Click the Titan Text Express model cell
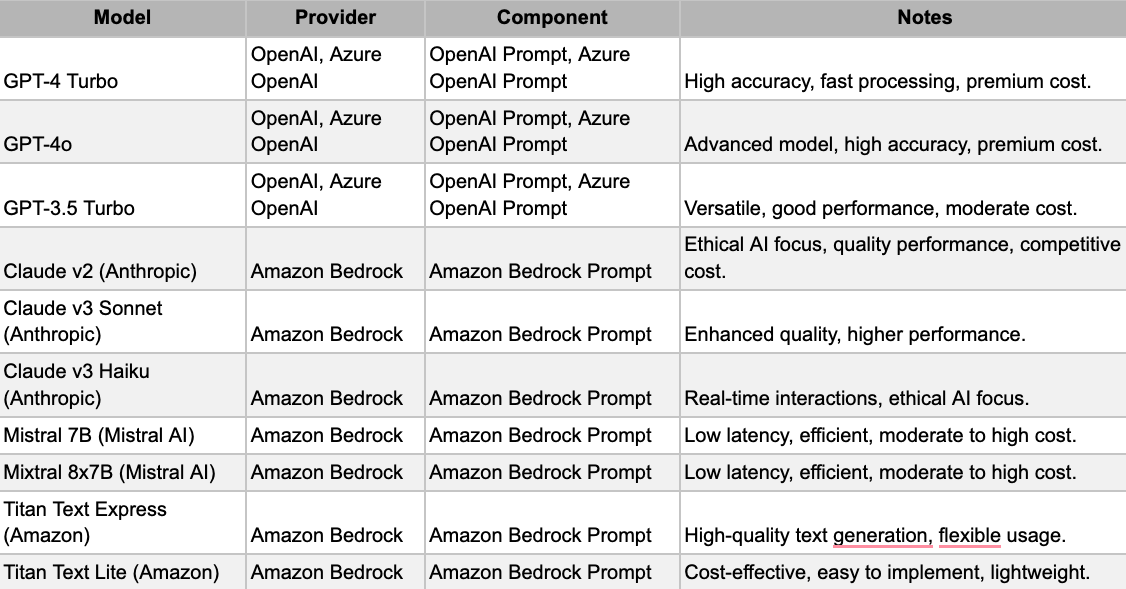This screenshot has width=1126, height=589. point(85,522)
